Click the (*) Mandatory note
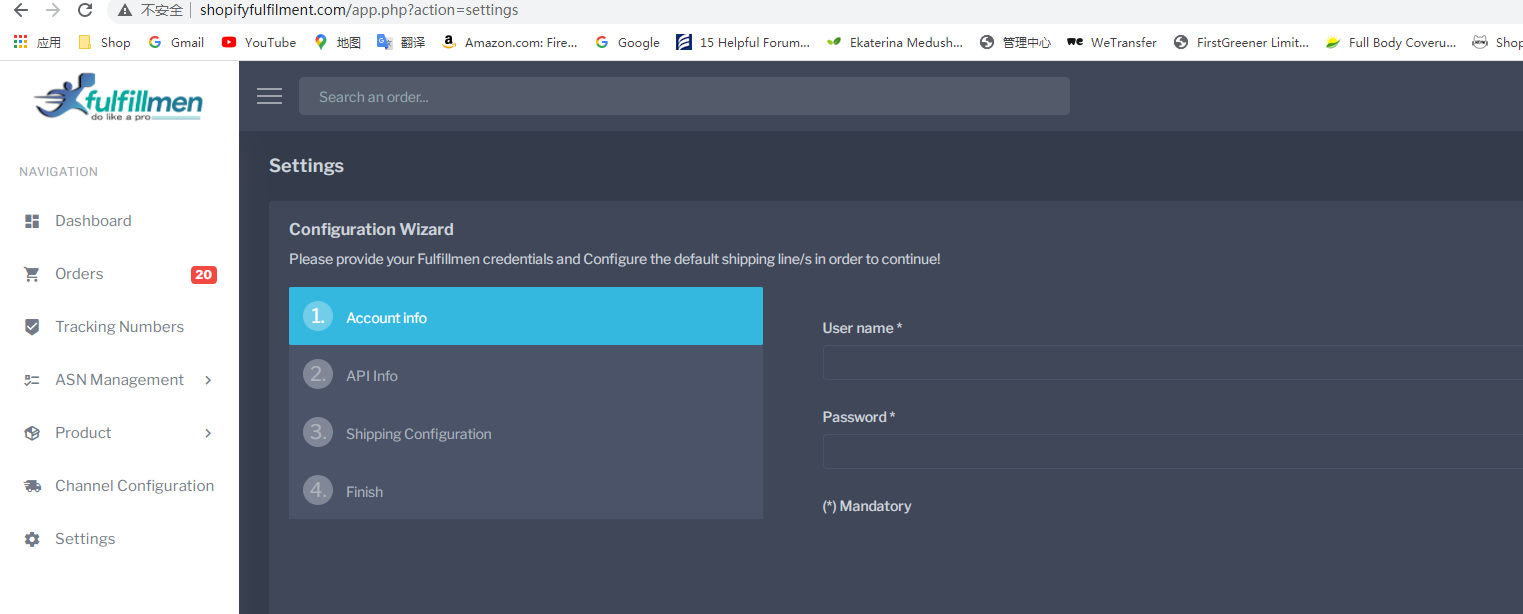The width and height of the screenshot is (1523, 614). (867, 506)
